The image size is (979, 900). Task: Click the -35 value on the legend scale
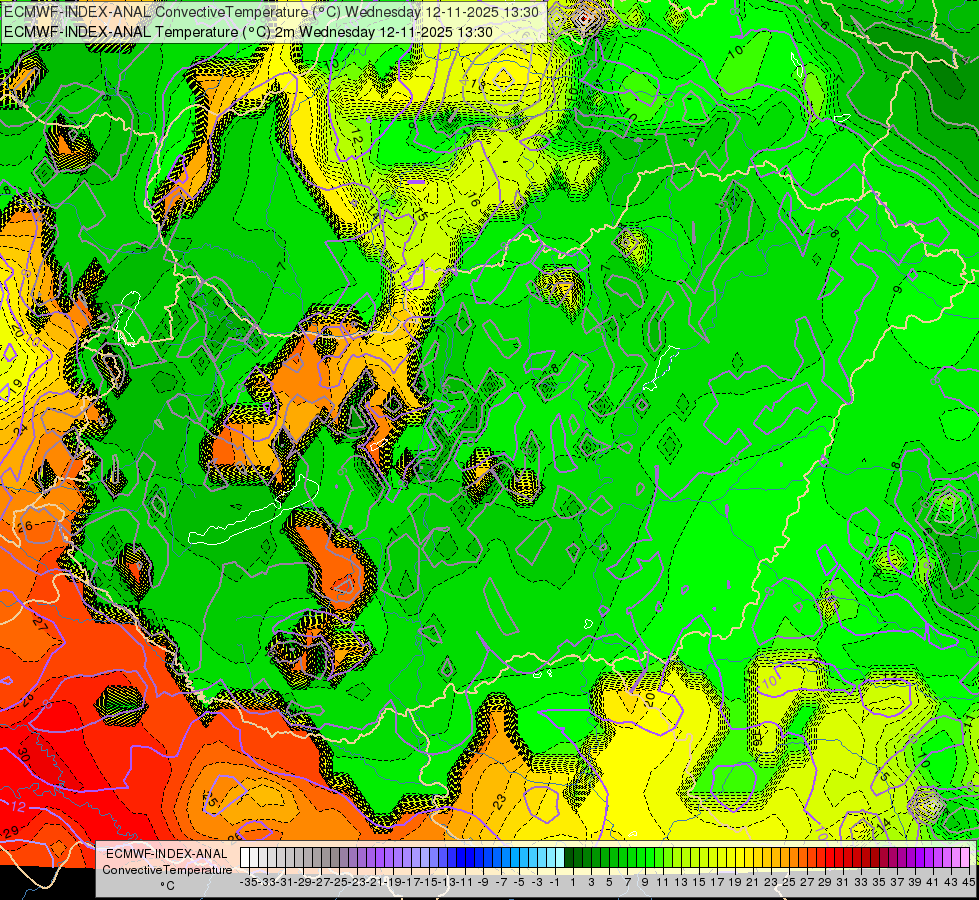point(248,882)
